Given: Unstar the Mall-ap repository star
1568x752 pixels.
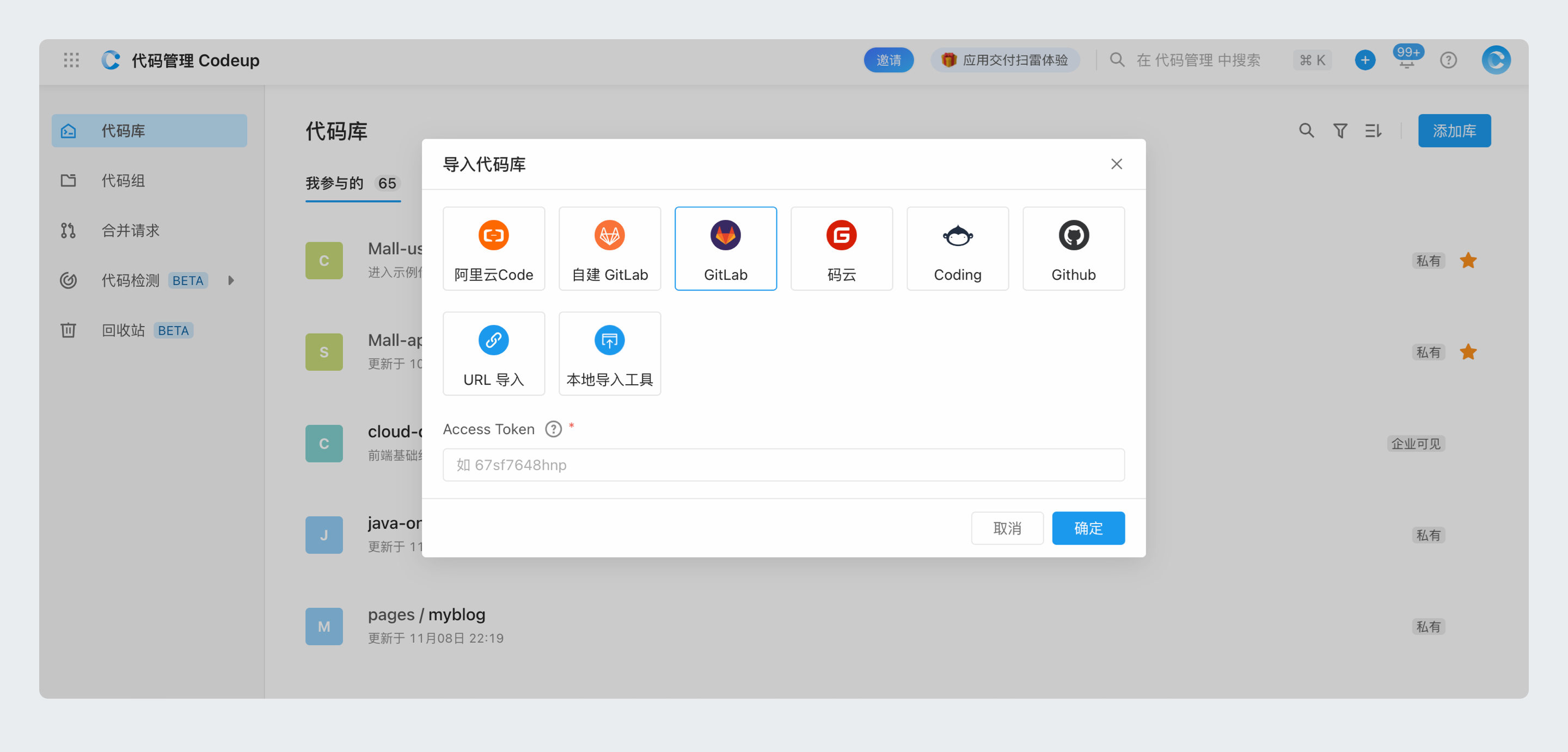Looking at the screenshot, I should [1468, 352].
